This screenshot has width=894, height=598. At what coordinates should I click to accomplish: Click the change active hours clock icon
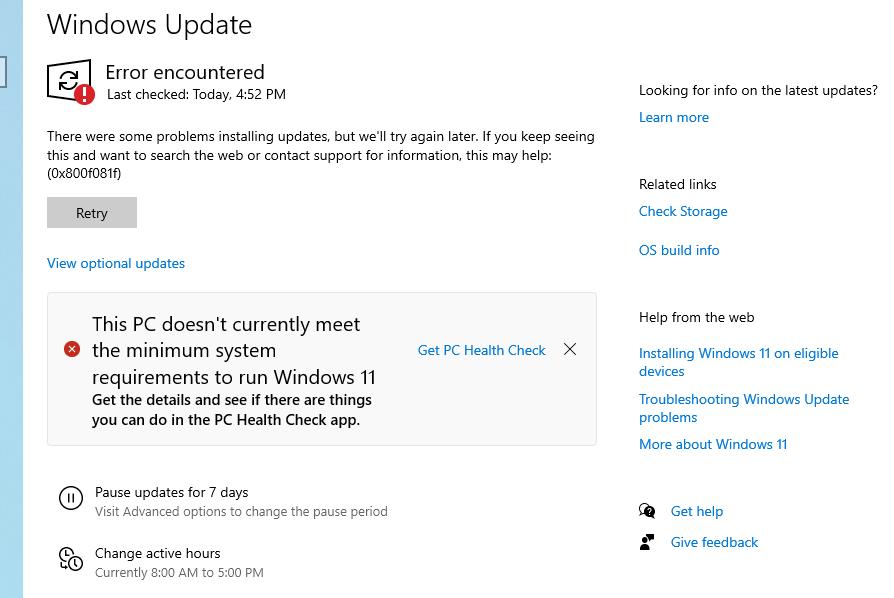(70, 559)
